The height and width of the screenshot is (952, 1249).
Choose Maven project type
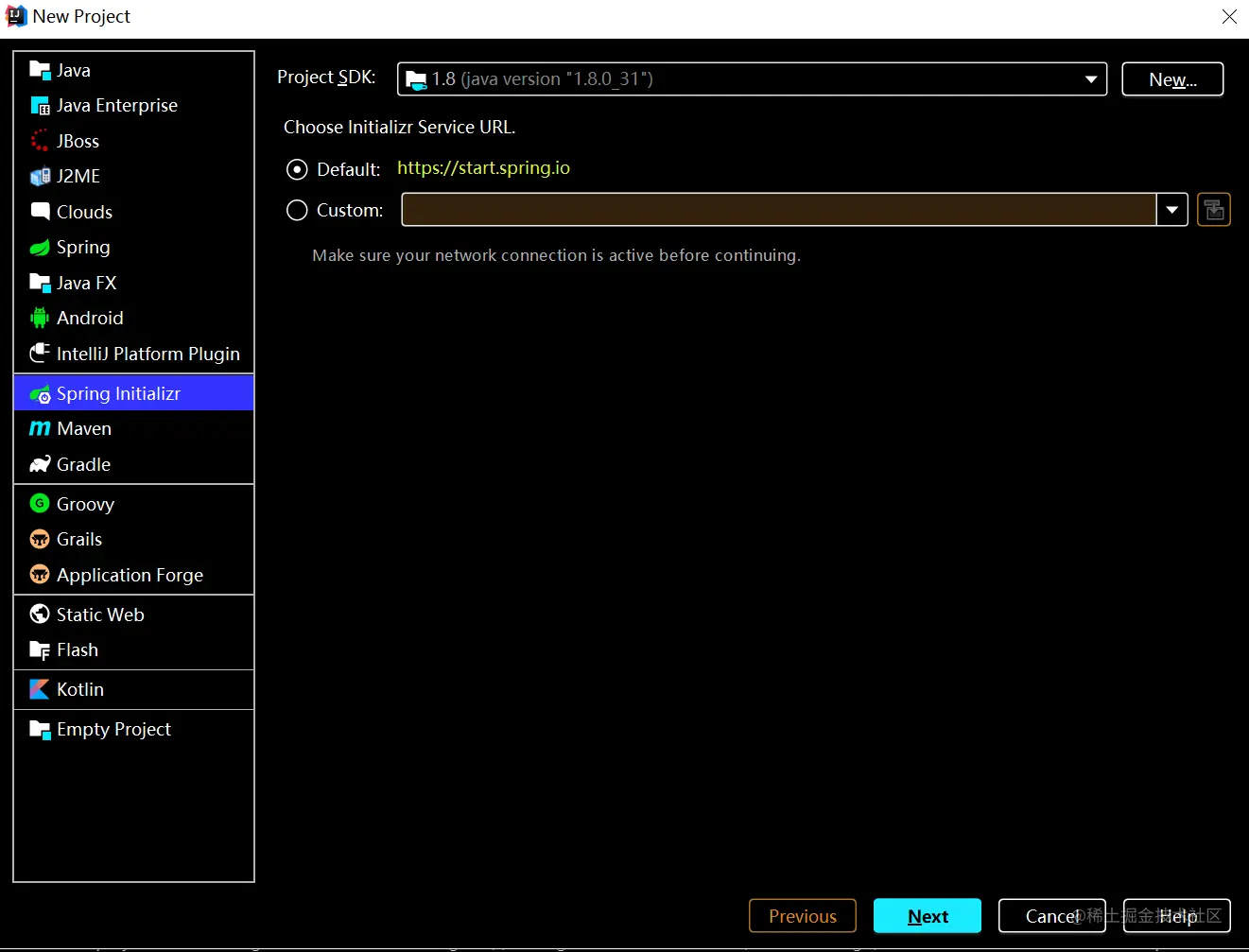coord(134,428)
